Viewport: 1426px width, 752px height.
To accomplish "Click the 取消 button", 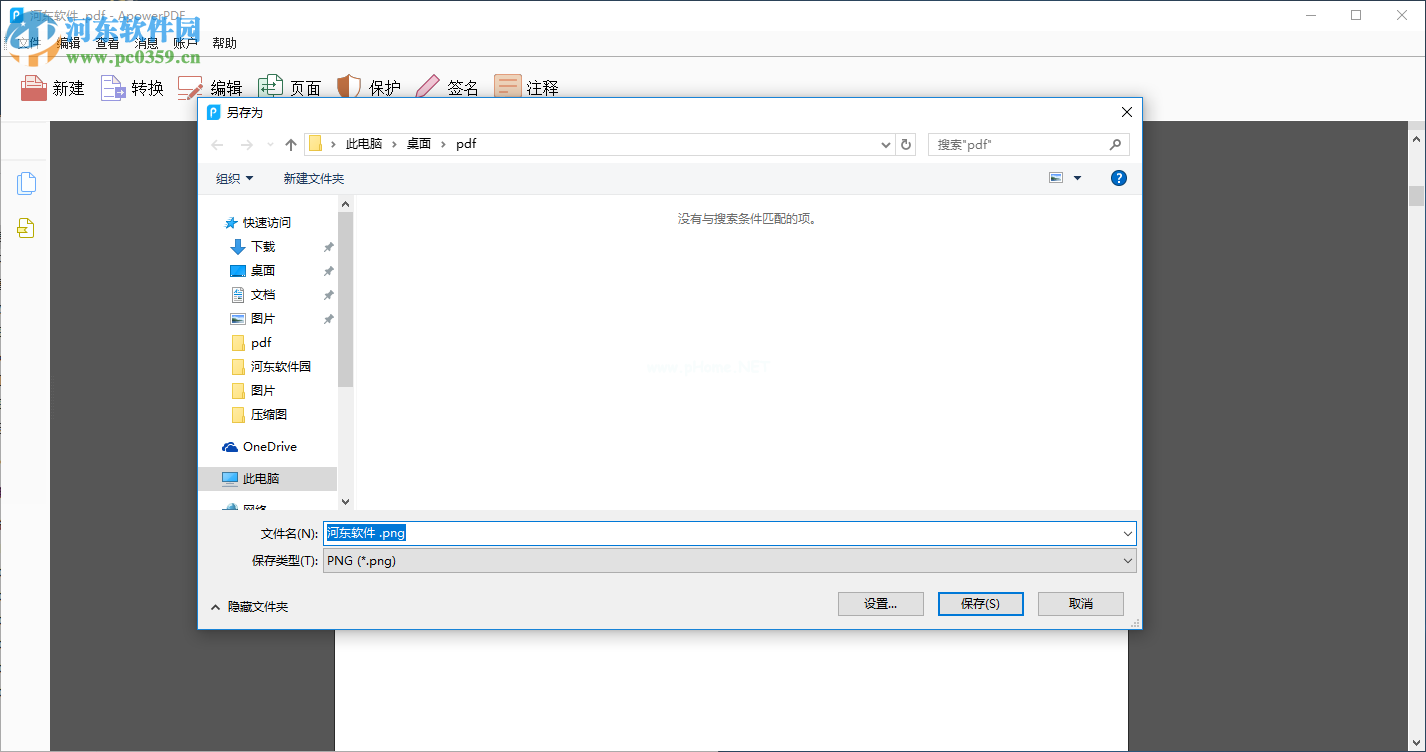I will tap(1081, 604).
